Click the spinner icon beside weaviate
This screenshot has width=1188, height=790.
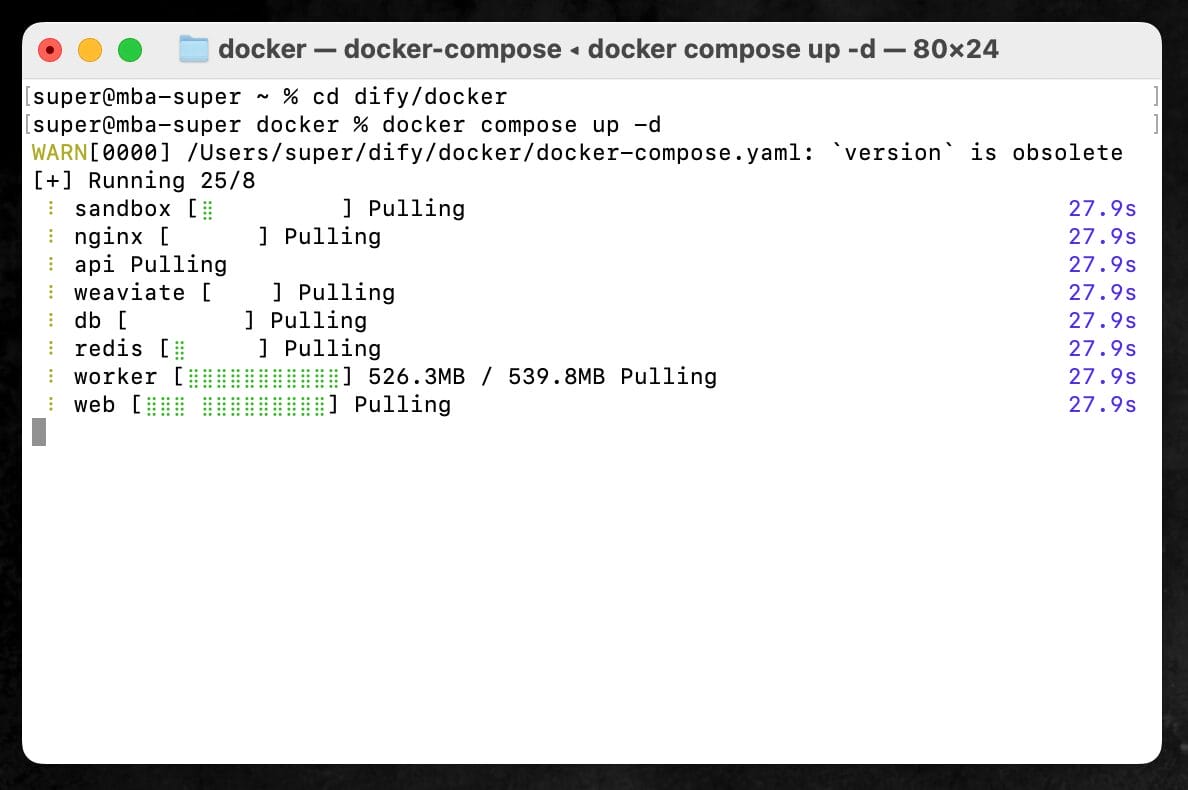[x=48, y=293]
